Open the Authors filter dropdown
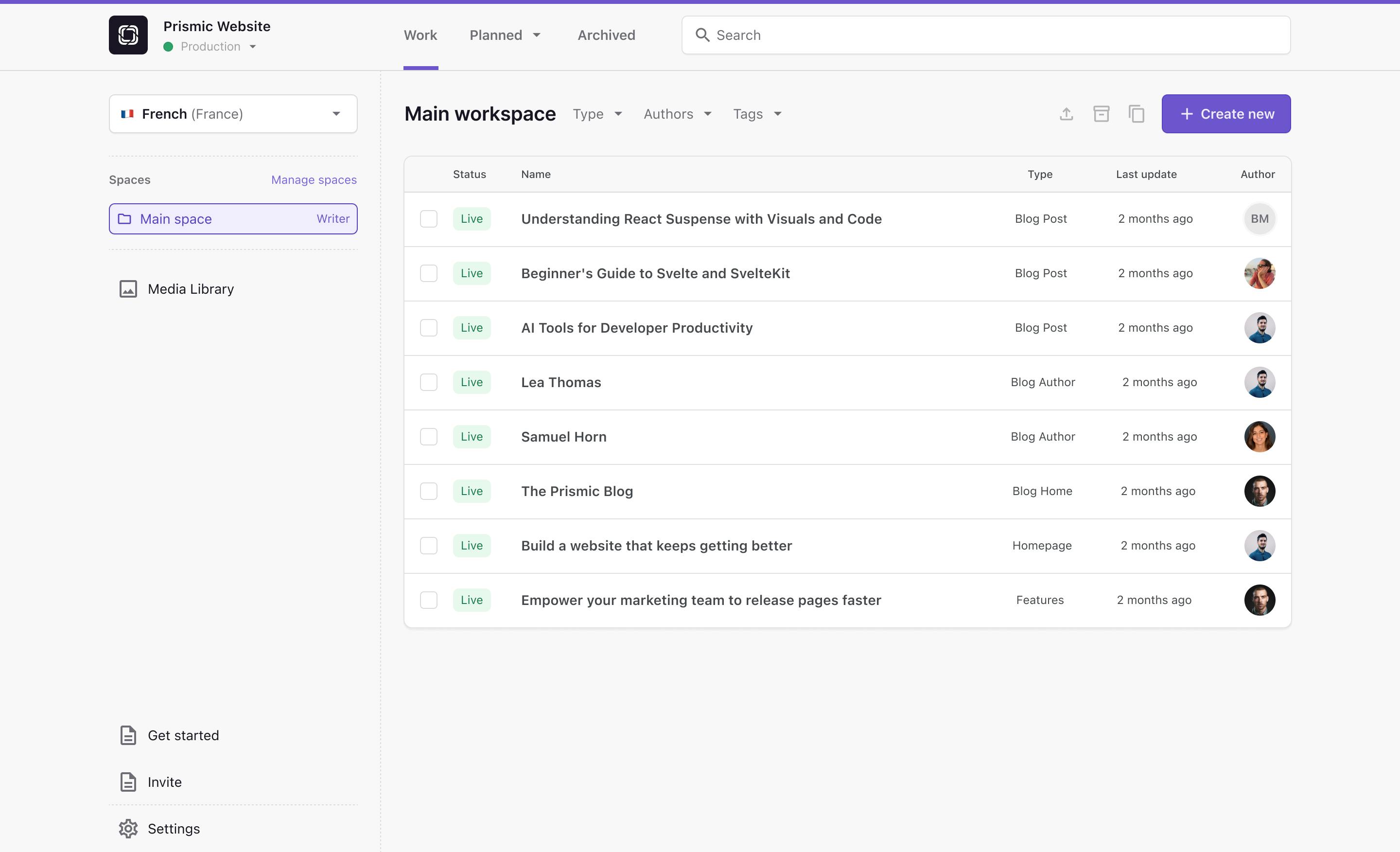The image size is (1400, 852). click(x=677, y=114)
